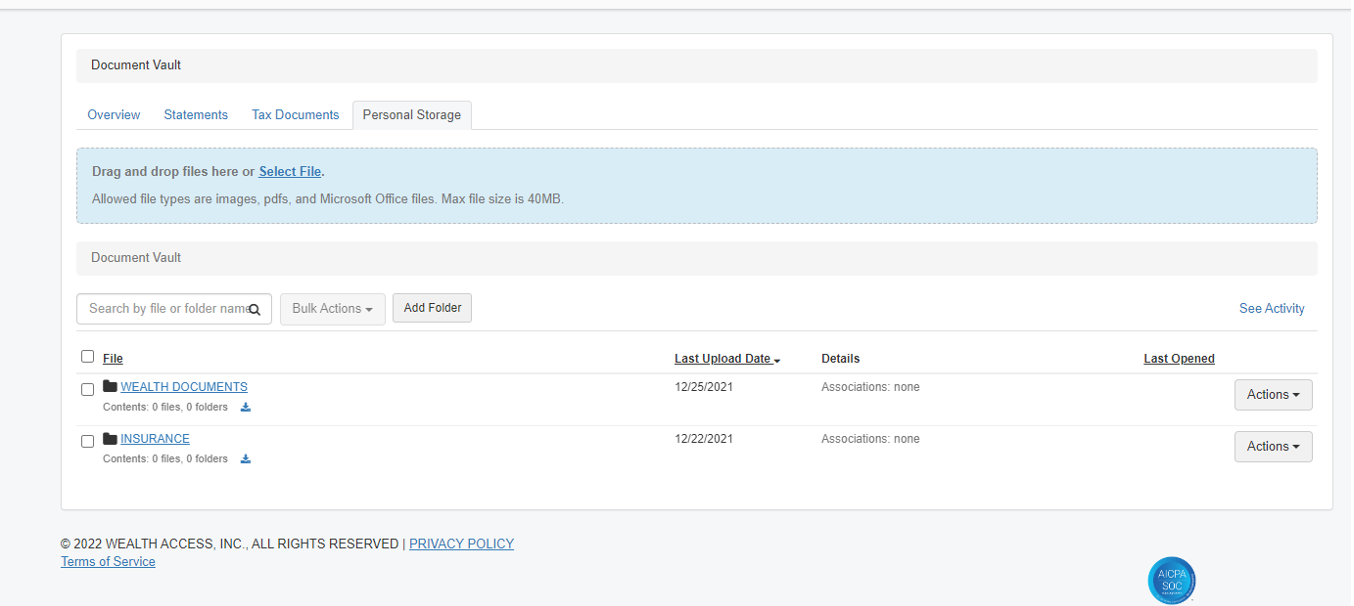Click the AICPA SOC badge

[1171, 580]
